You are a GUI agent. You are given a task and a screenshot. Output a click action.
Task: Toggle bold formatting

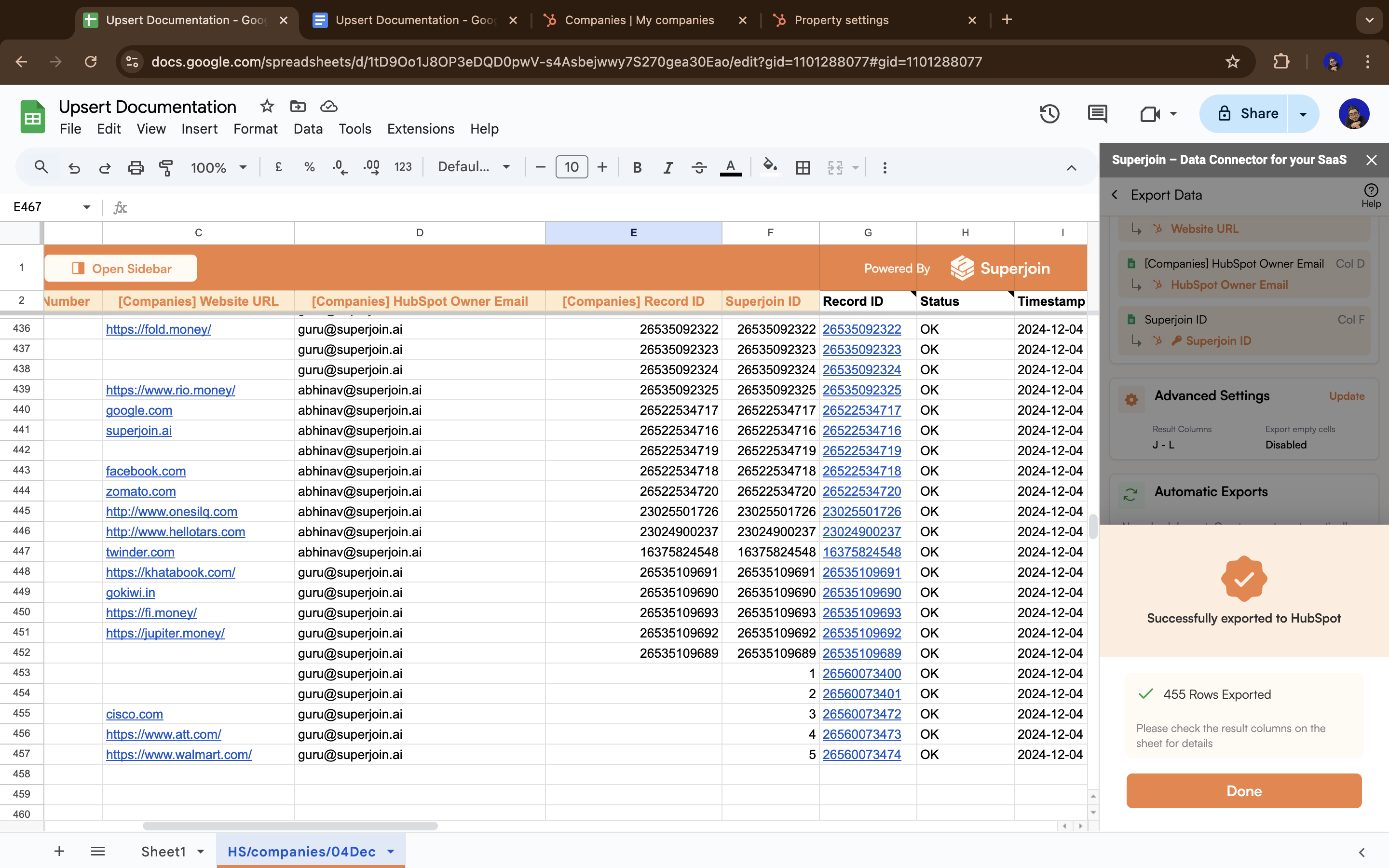pos(637,168)
